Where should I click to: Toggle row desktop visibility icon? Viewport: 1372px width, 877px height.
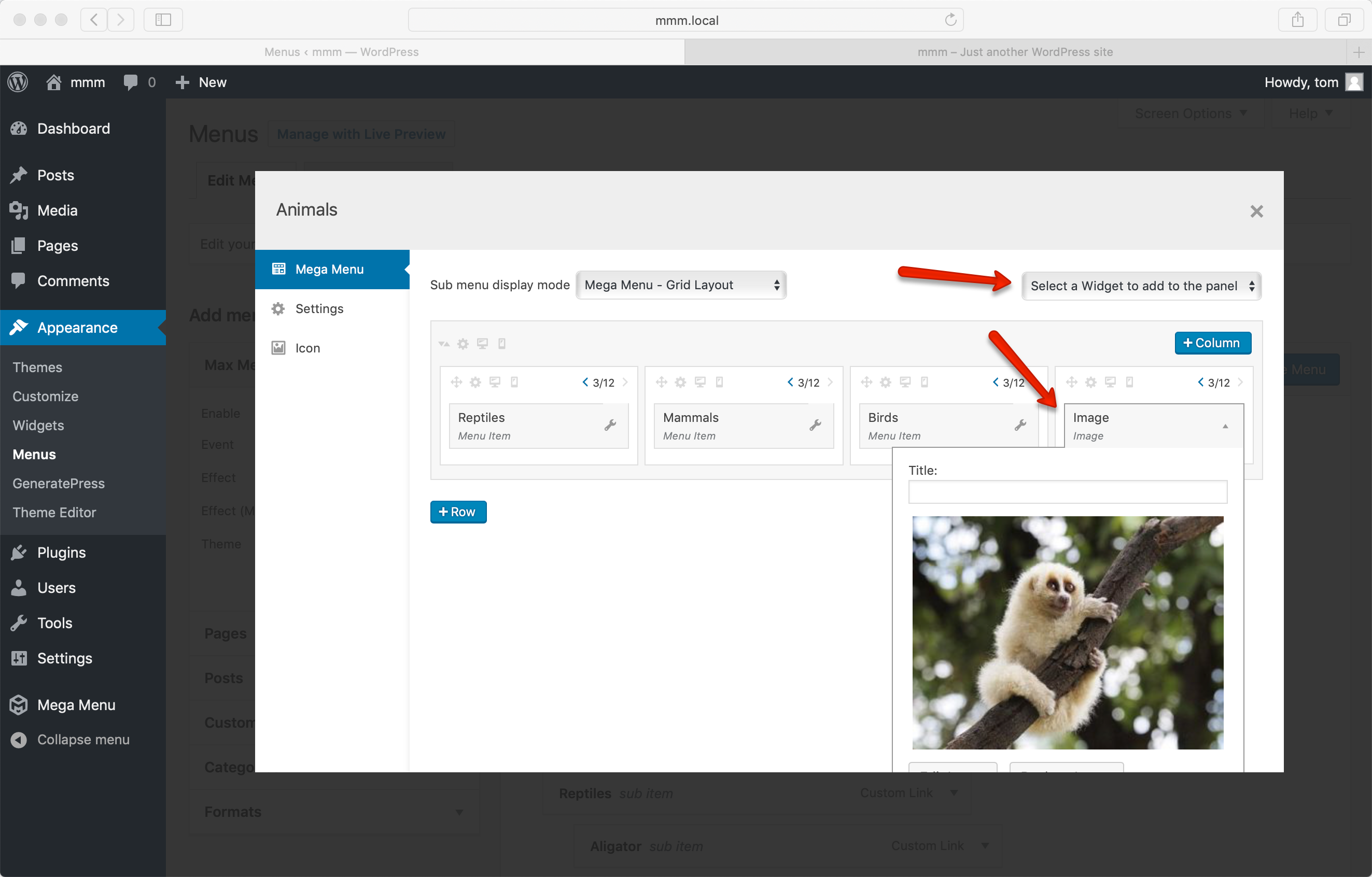482,344
